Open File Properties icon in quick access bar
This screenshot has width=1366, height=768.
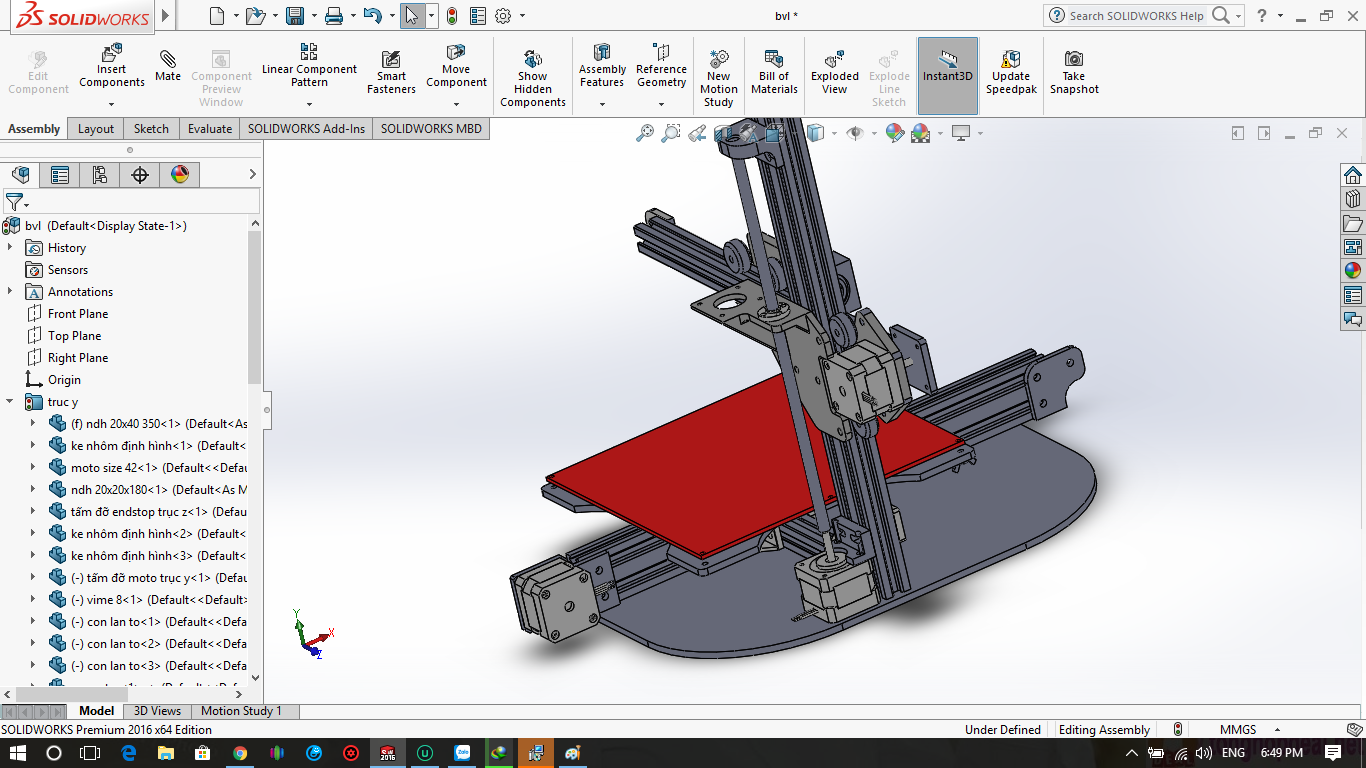tap(478, 16)
